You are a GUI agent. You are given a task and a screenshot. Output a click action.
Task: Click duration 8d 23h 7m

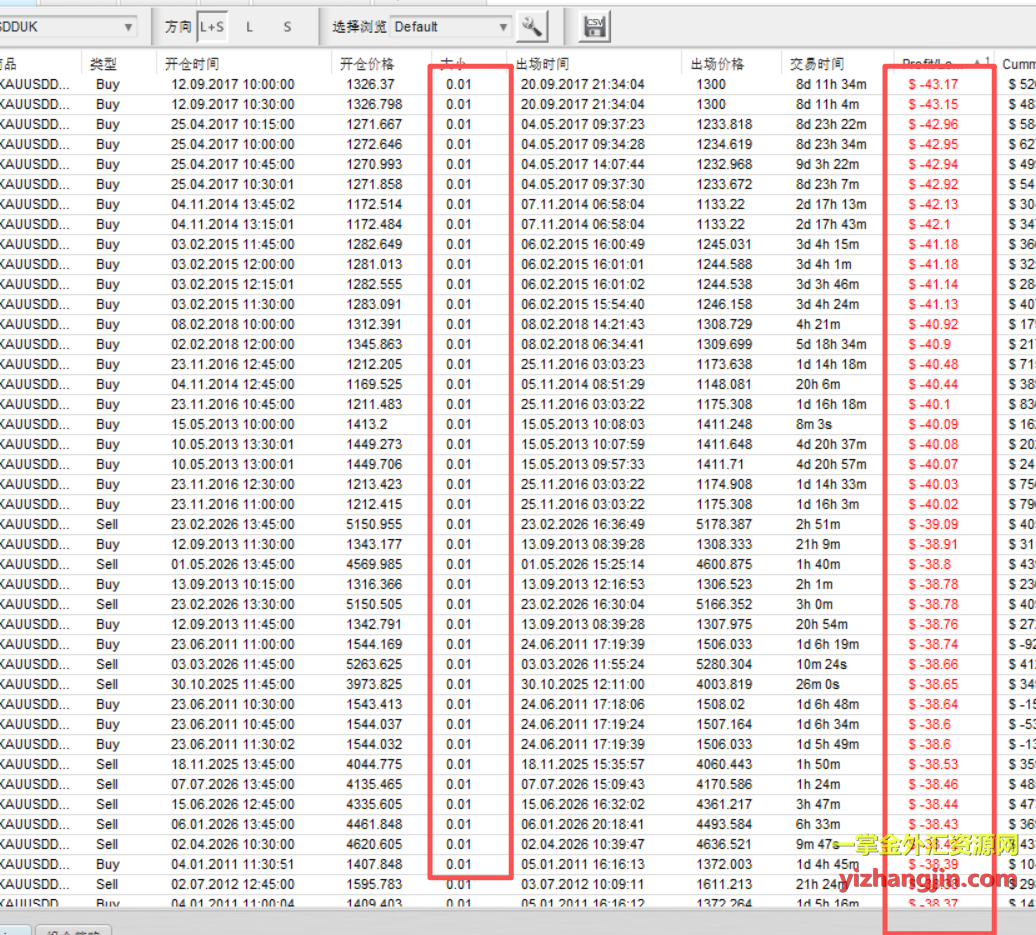(827, 184)
